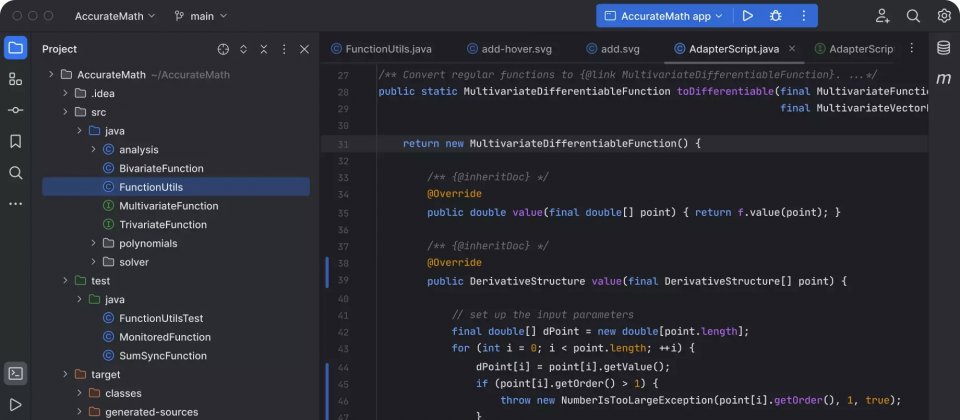Switch to add-hover.svg tab
The height and width of the screenshot is (420, 960).
(x=509, y=49)
